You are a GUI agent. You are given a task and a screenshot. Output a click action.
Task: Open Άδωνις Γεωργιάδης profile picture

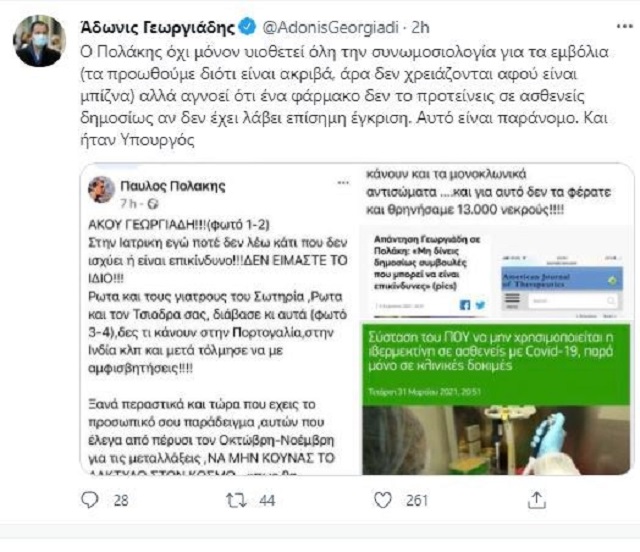point(40,41)
